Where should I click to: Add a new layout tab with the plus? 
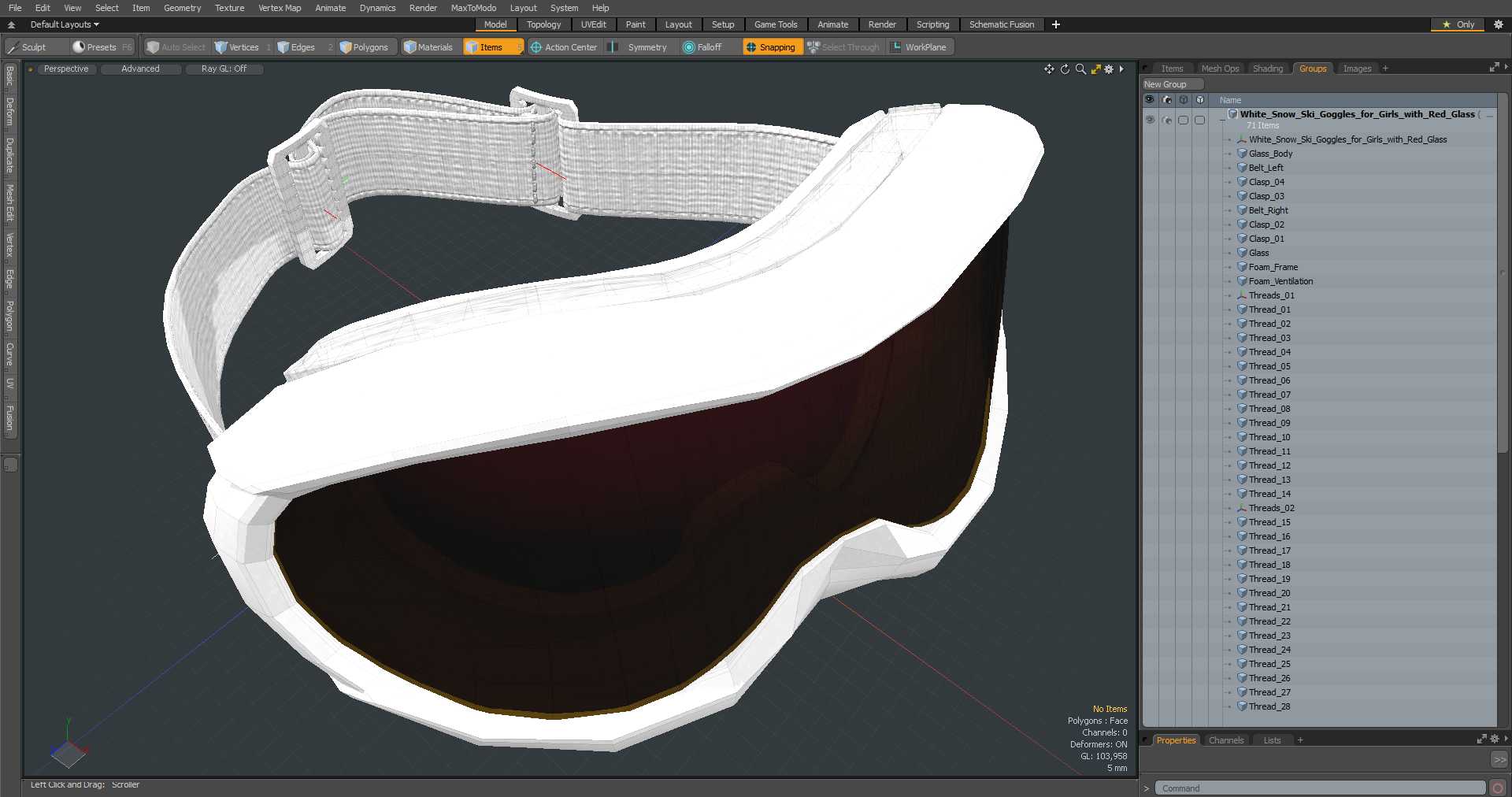tap(1056, 24)
